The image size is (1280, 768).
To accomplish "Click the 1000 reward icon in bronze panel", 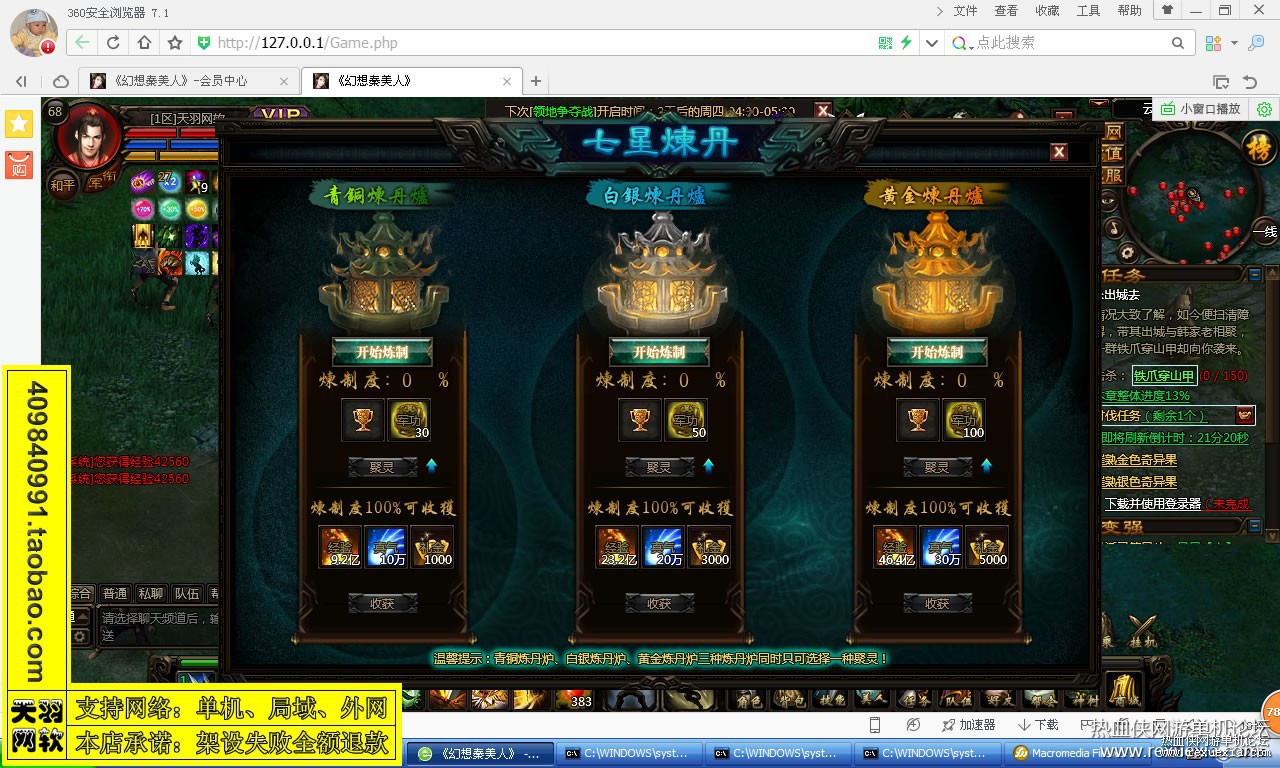I will (432, 547).
